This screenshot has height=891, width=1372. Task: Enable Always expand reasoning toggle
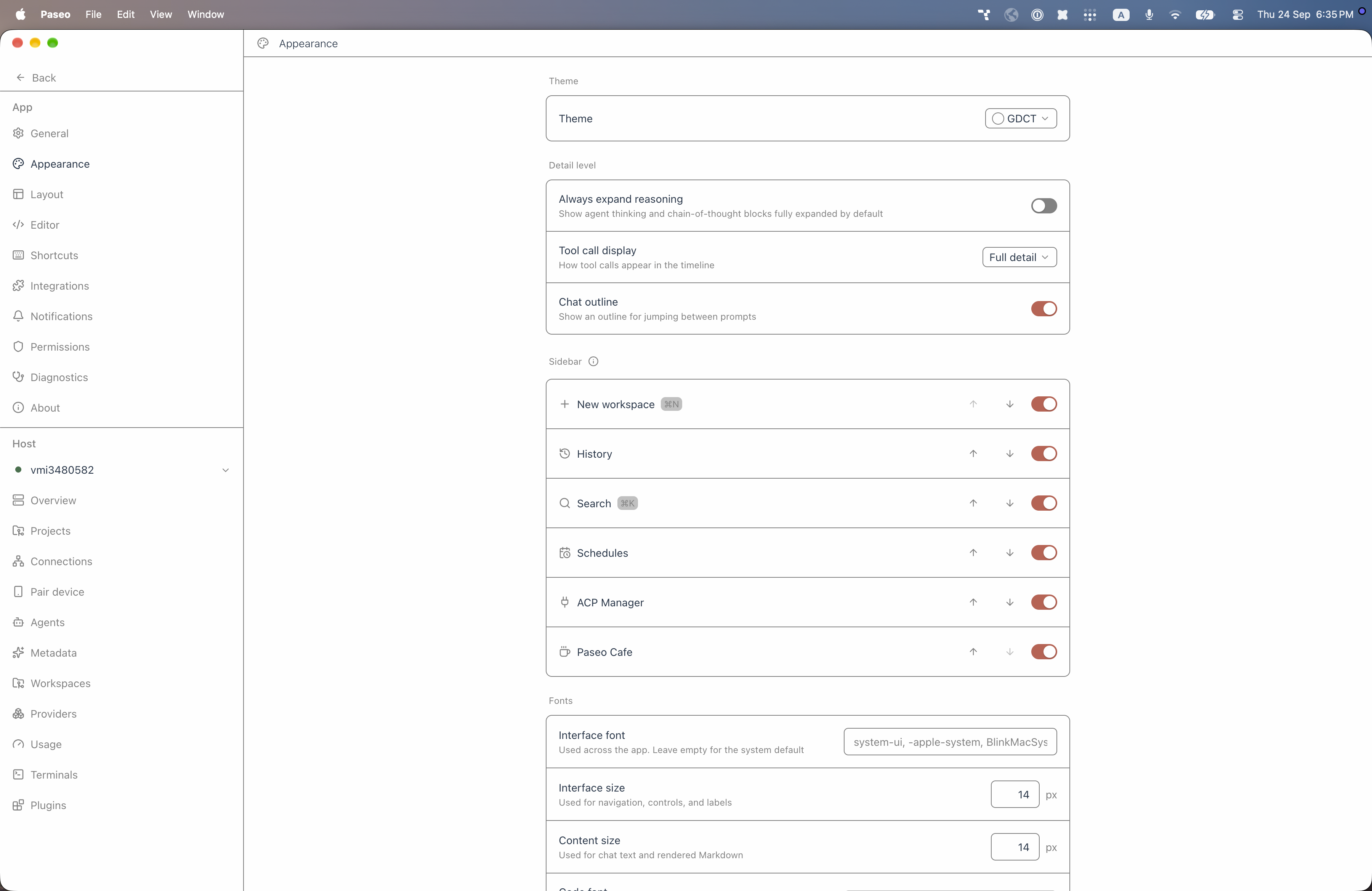[1044, 206]
